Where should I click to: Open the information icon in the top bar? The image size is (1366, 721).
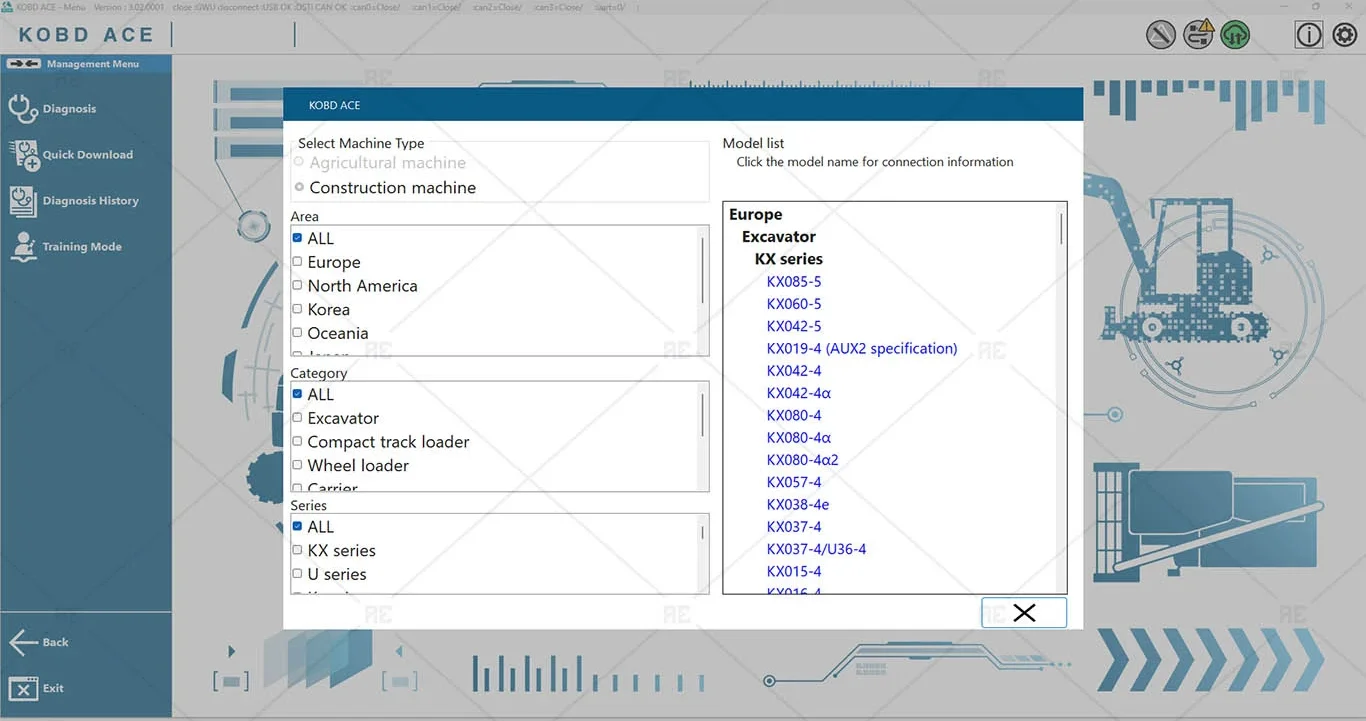click(x=1309, y=35)
